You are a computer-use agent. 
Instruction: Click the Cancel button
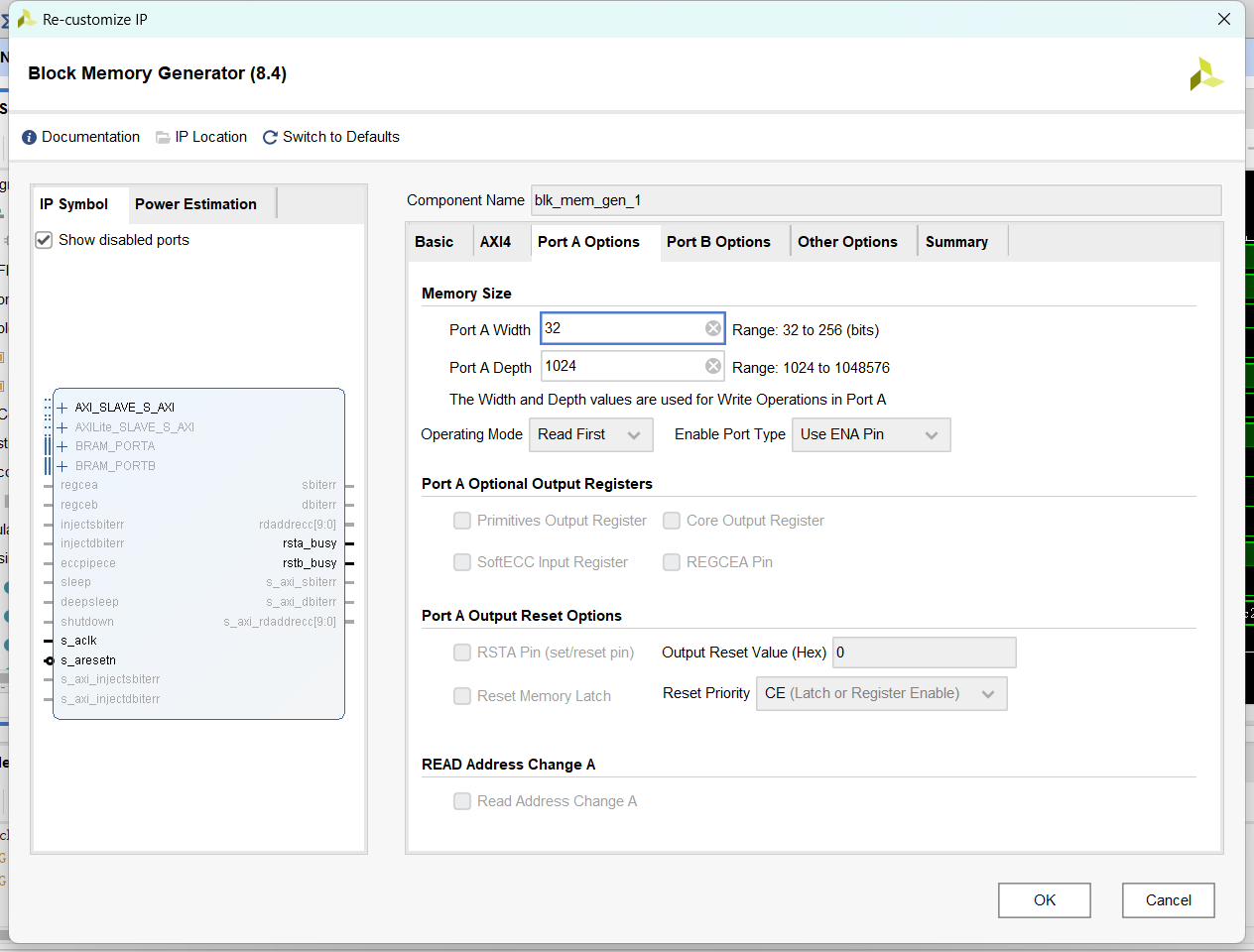[x=1168, y=900]
